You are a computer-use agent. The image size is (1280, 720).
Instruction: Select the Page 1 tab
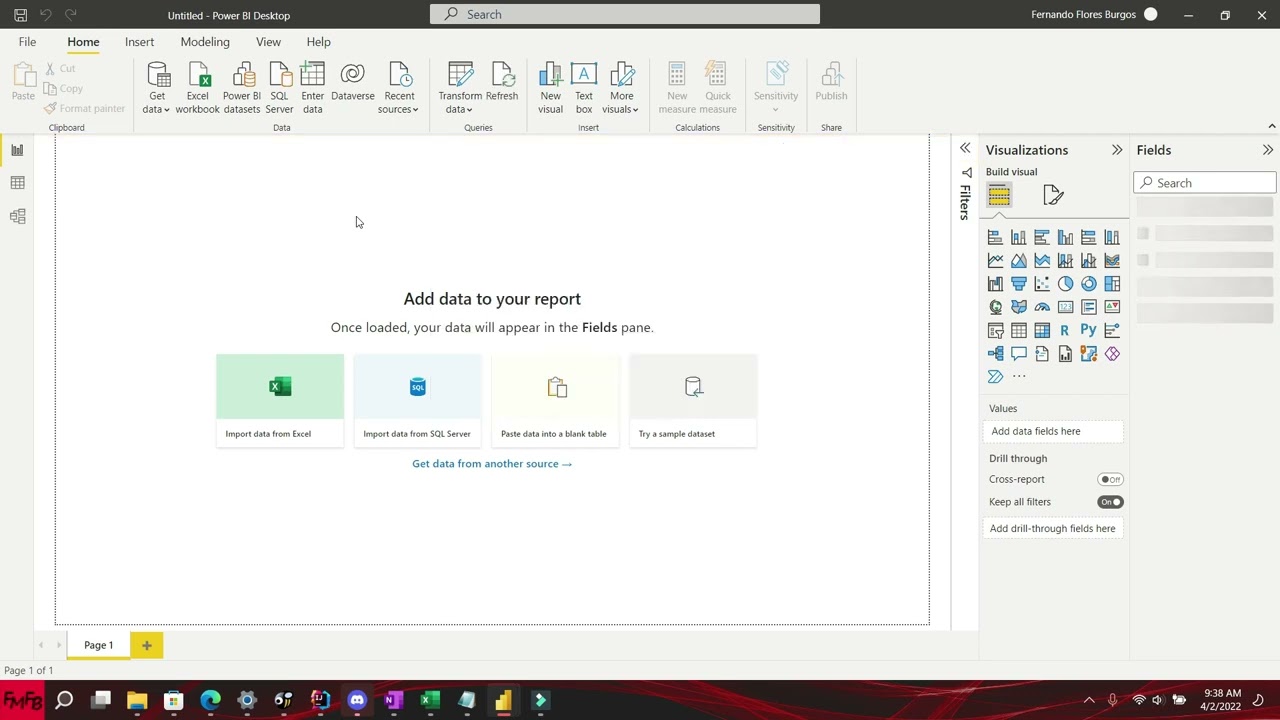98,645
